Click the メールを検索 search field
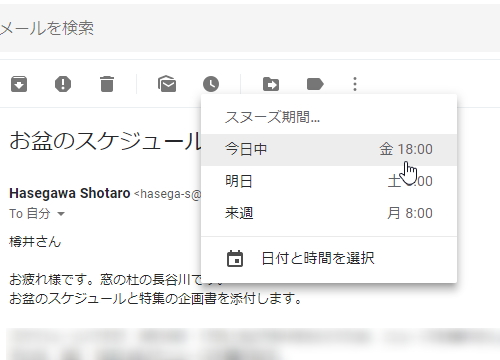The width and height of the screenshot is (500, 360). 250,28
